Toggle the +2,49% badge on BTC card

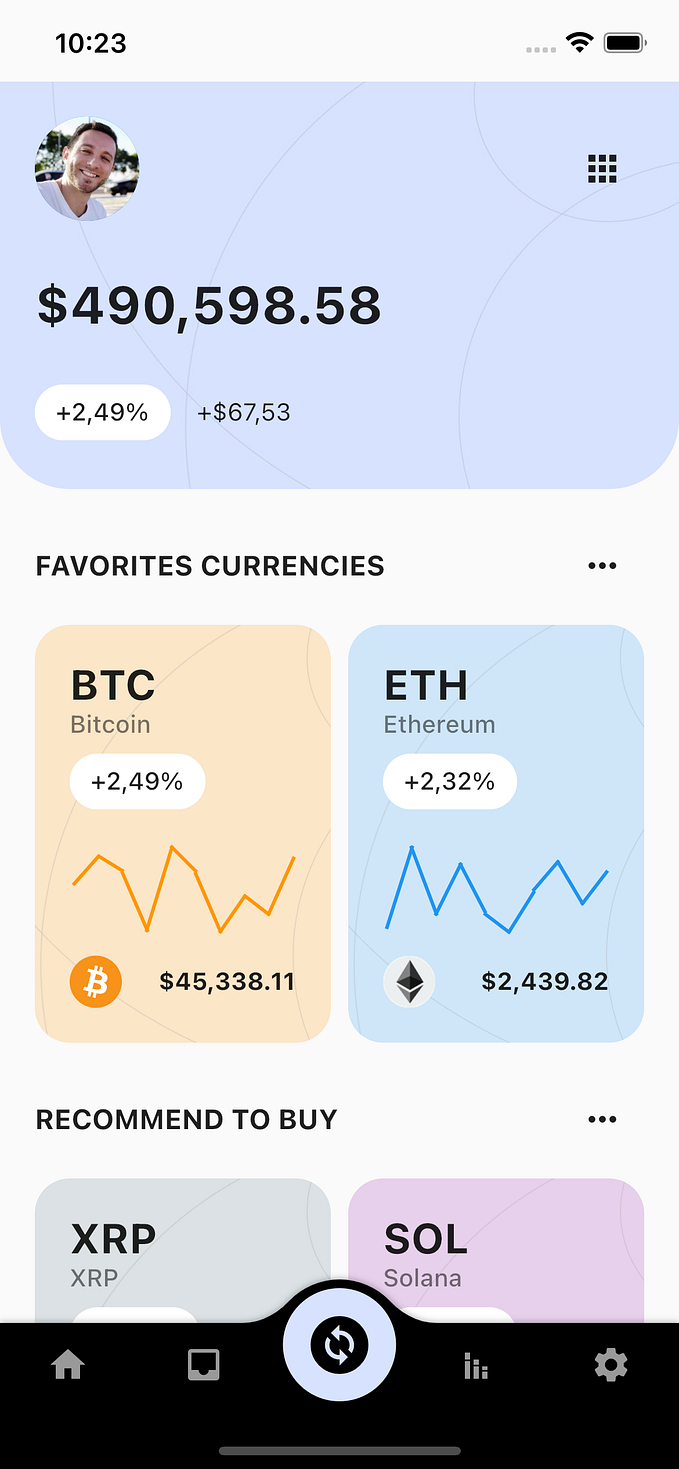coord(137,781)
